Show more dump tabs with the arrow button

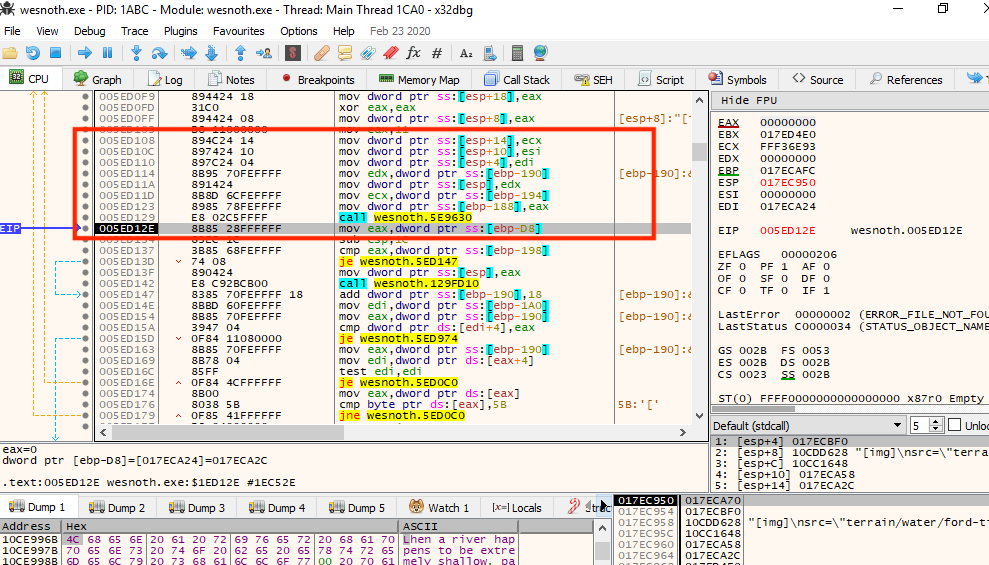(604, 506)
